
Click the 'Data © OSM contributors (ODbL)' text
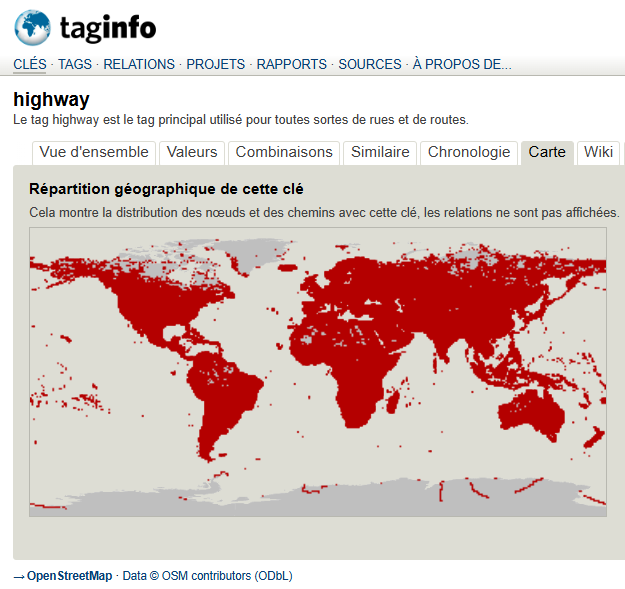[208, 576]
